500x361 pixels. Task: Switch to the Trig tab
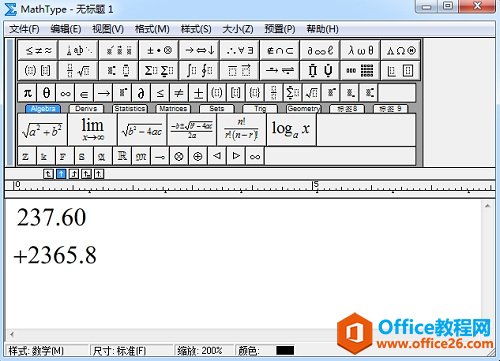tap(260, 109)
